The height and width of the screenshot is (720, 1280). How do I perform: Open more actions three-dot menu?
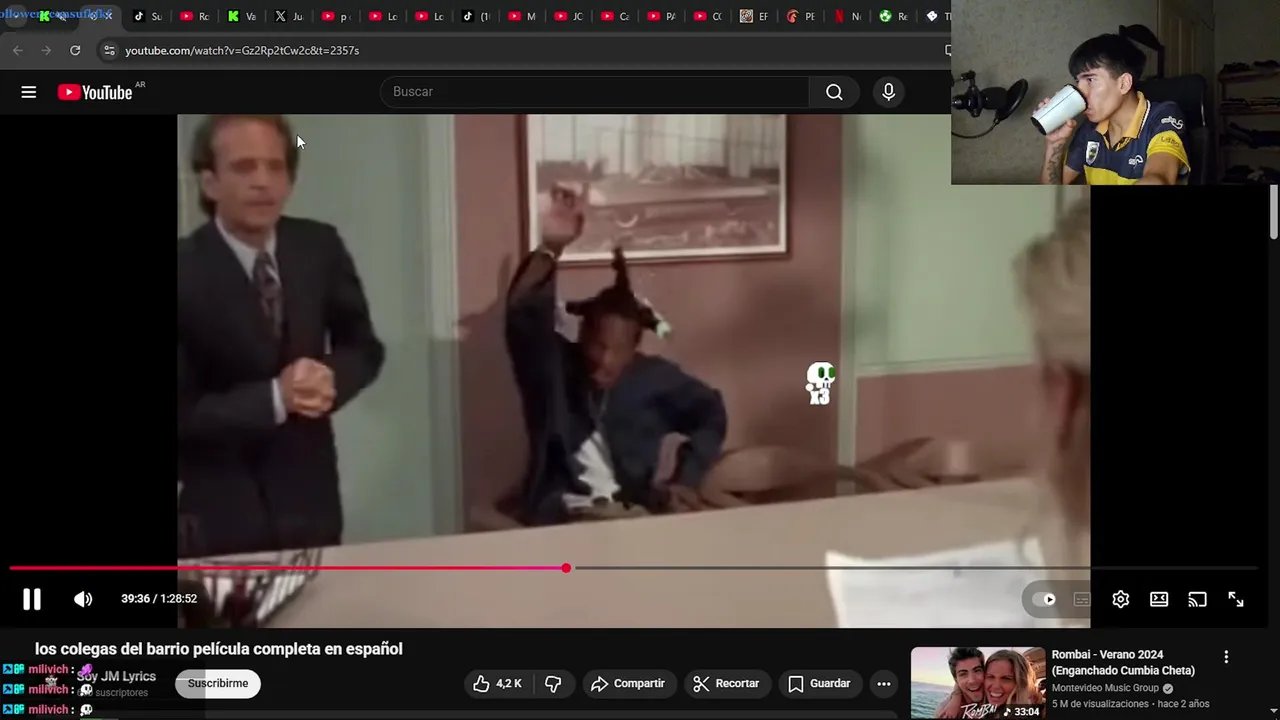(884, 684)
